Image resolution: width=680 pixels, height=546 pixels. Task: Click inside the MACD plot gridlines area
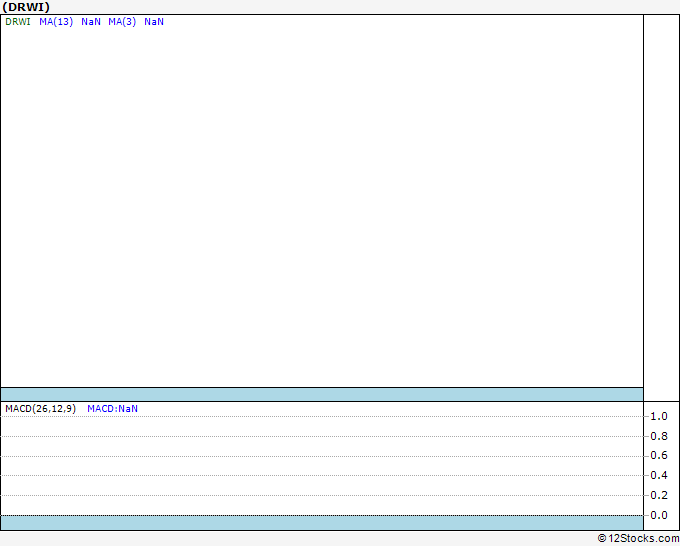[321, 465]
